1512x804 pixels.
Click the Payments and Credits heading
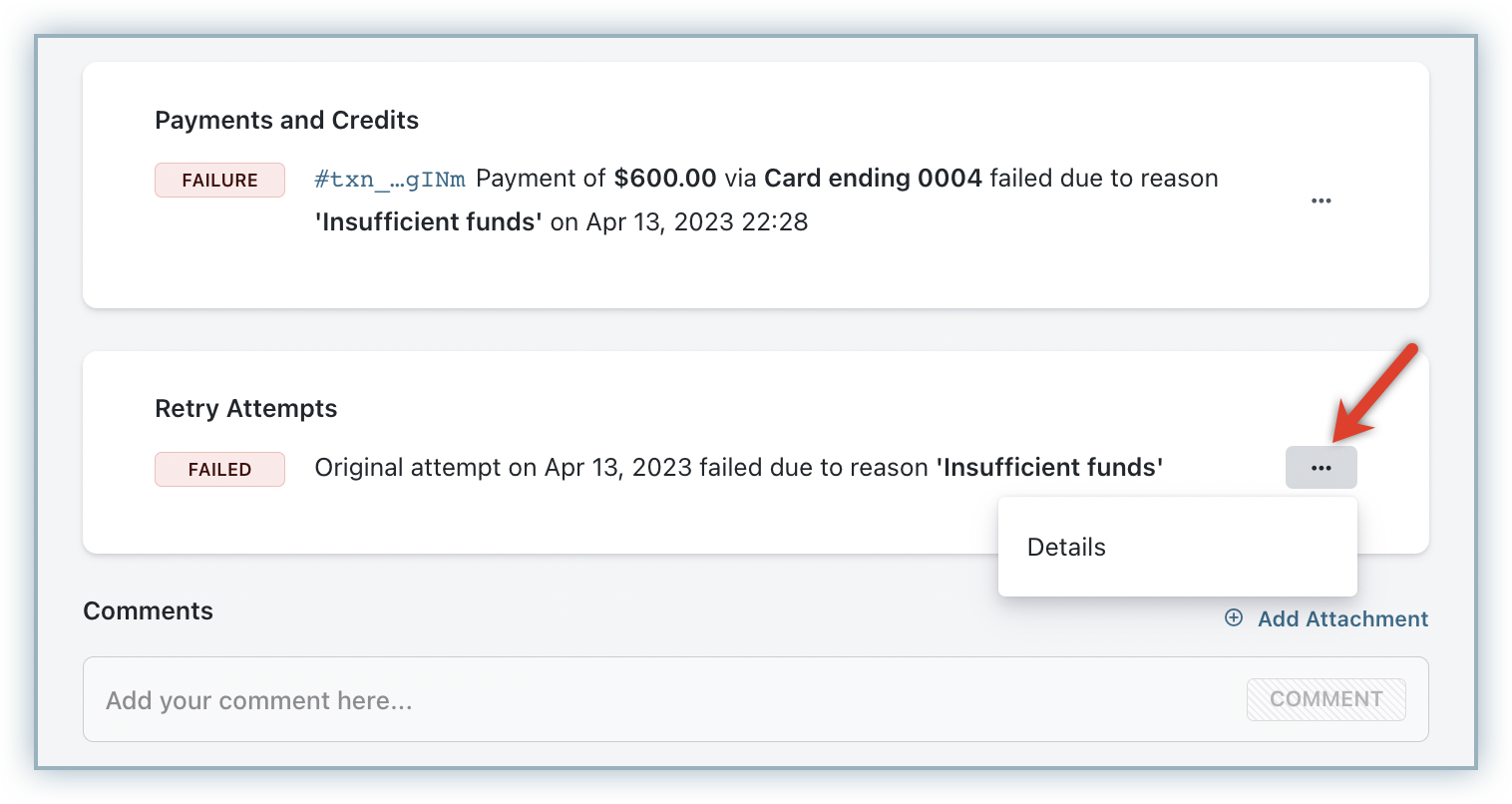tap(286, 121)
